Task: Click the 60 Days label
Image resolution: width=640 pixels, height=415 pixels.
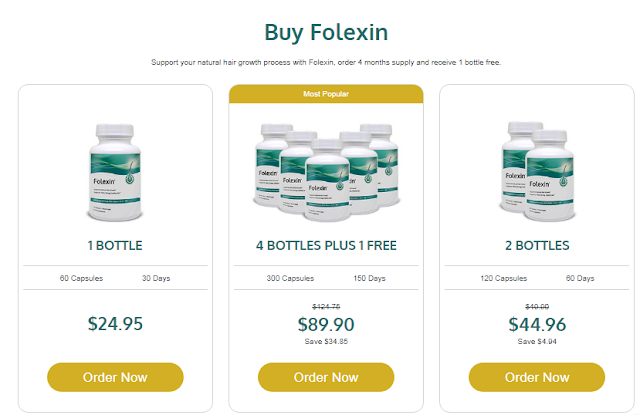Action: point(580,277)
